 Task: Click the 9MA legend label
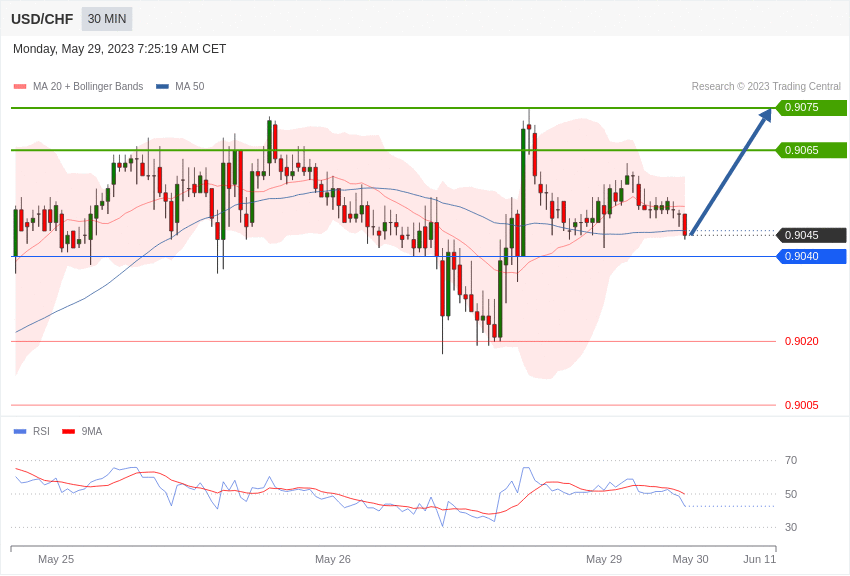(92, 431)
